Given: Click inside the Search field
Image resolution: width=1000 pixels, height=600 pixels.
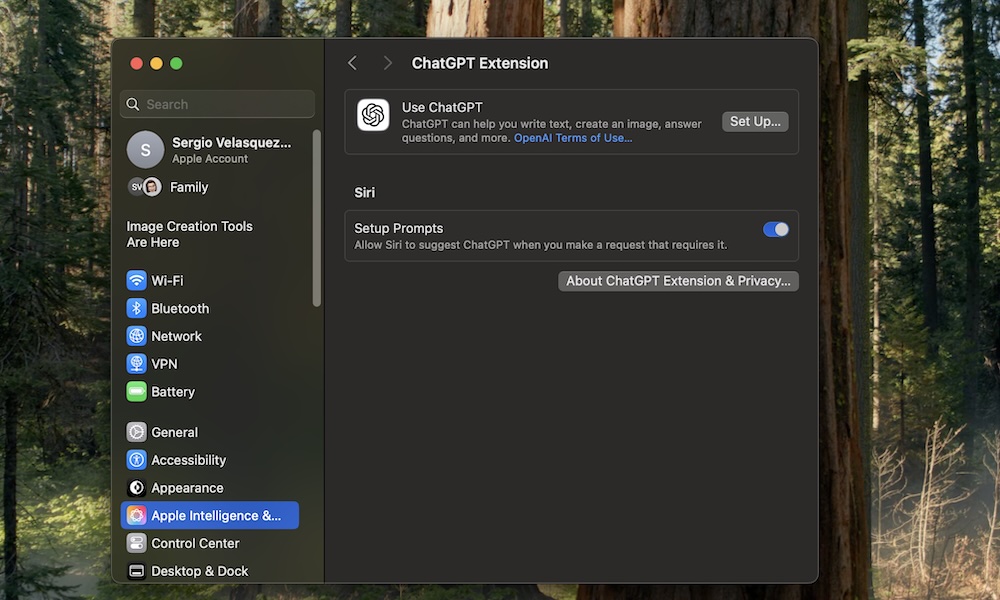Looking at the screenshot, I should point(216,104).
